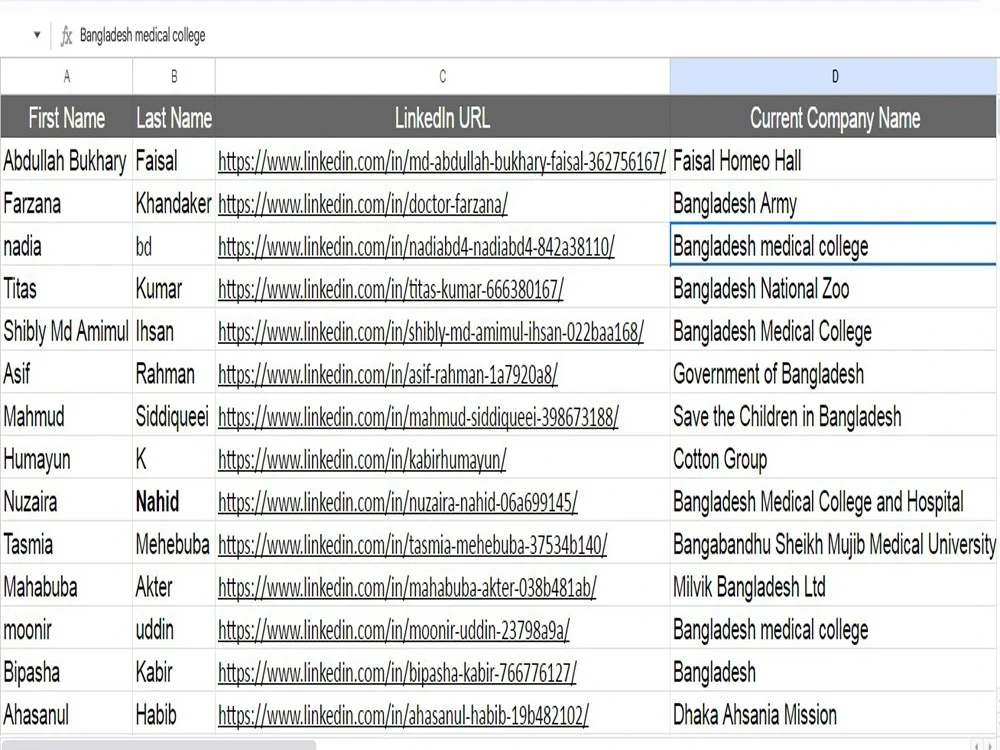Open the moonir-uddin LinkedIn link
Screen dimensions: 1000x750
pos(394,630)
